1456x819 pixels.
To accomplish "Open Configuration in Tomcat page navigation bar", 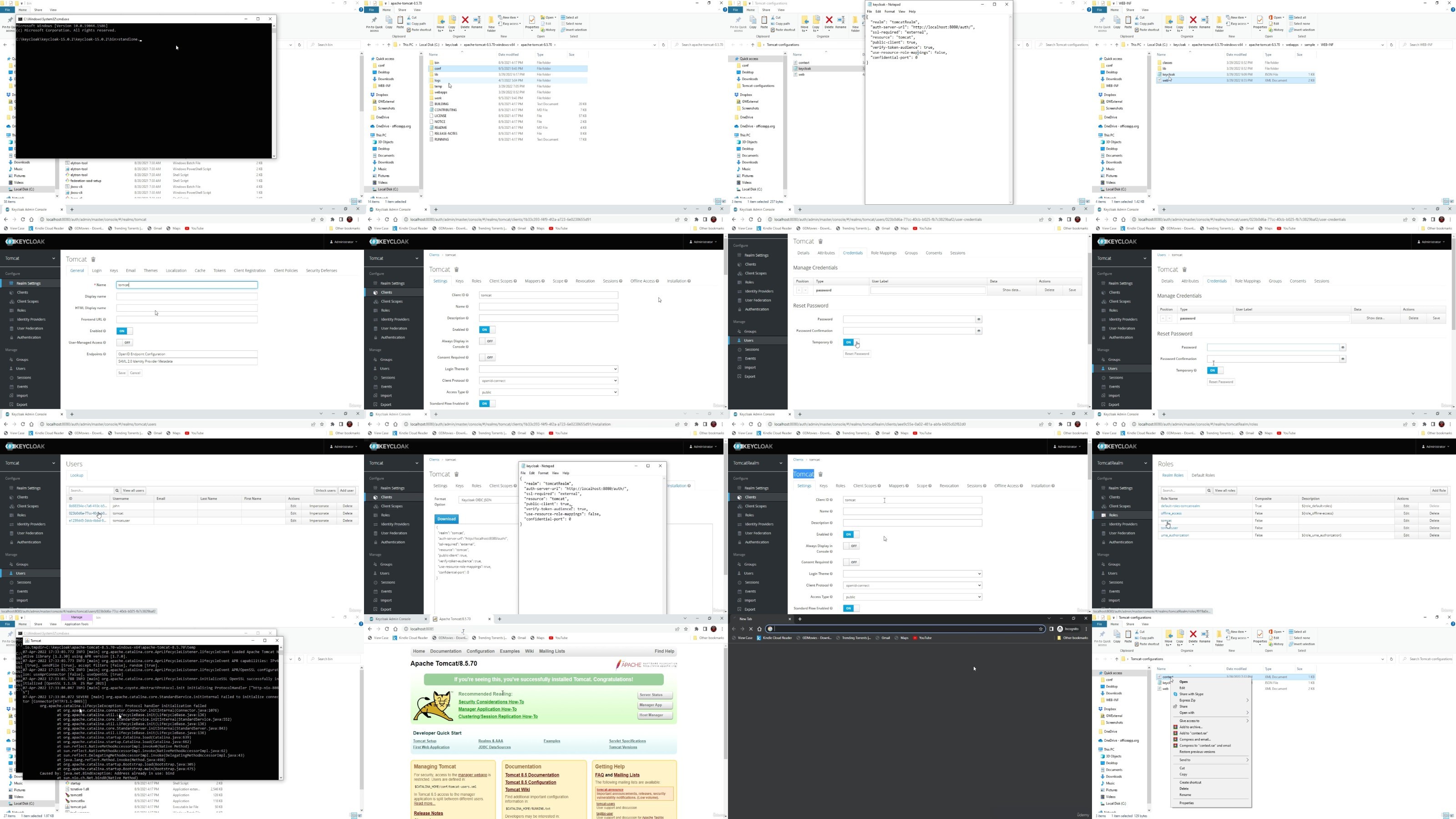I will (x=480, y=652).
